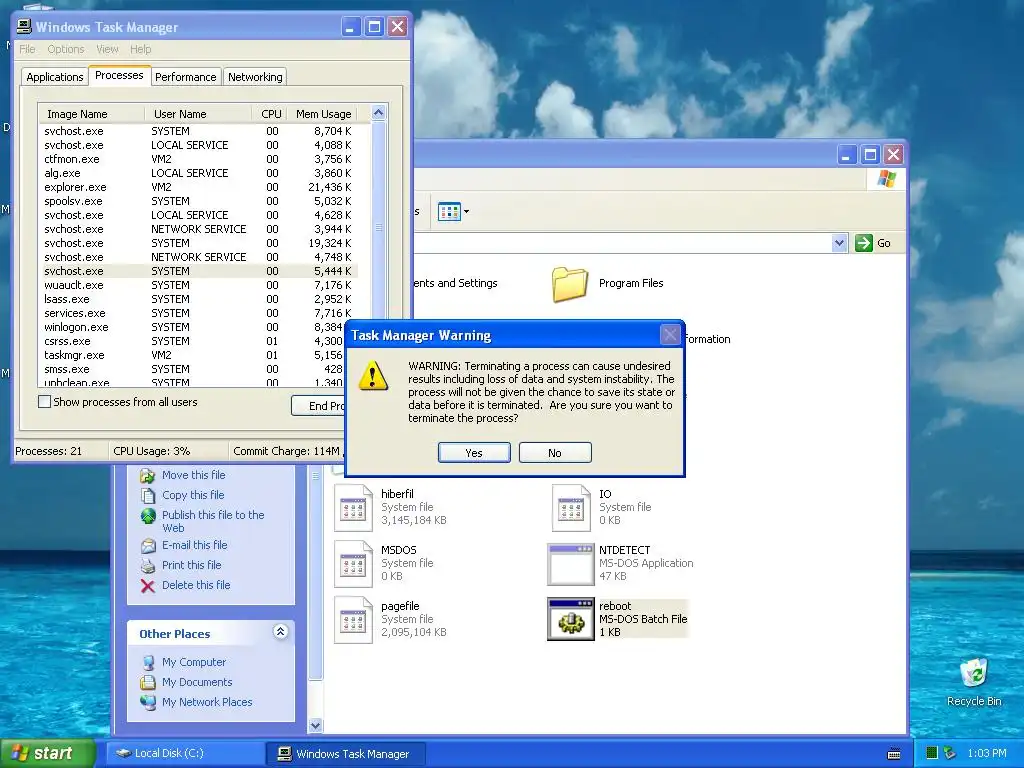Open the Options menu in Task Manager

coord(65,49)
